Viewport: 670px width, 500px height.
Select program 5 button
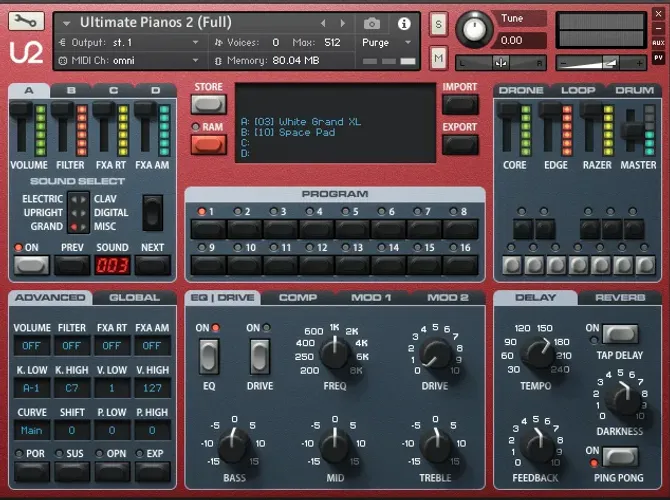pos(352,229)
